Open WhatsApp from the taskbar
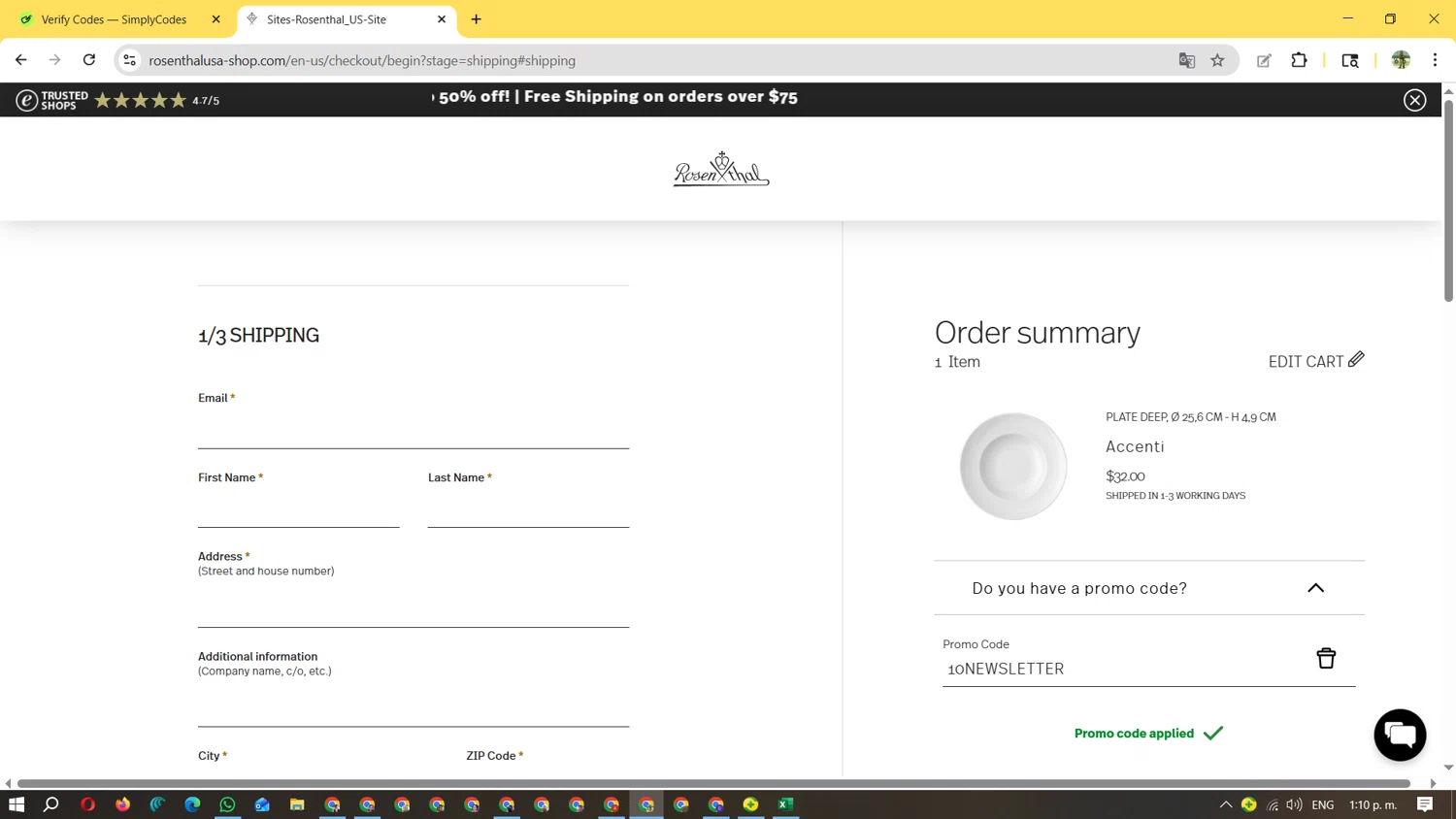 tap(227, 804)
